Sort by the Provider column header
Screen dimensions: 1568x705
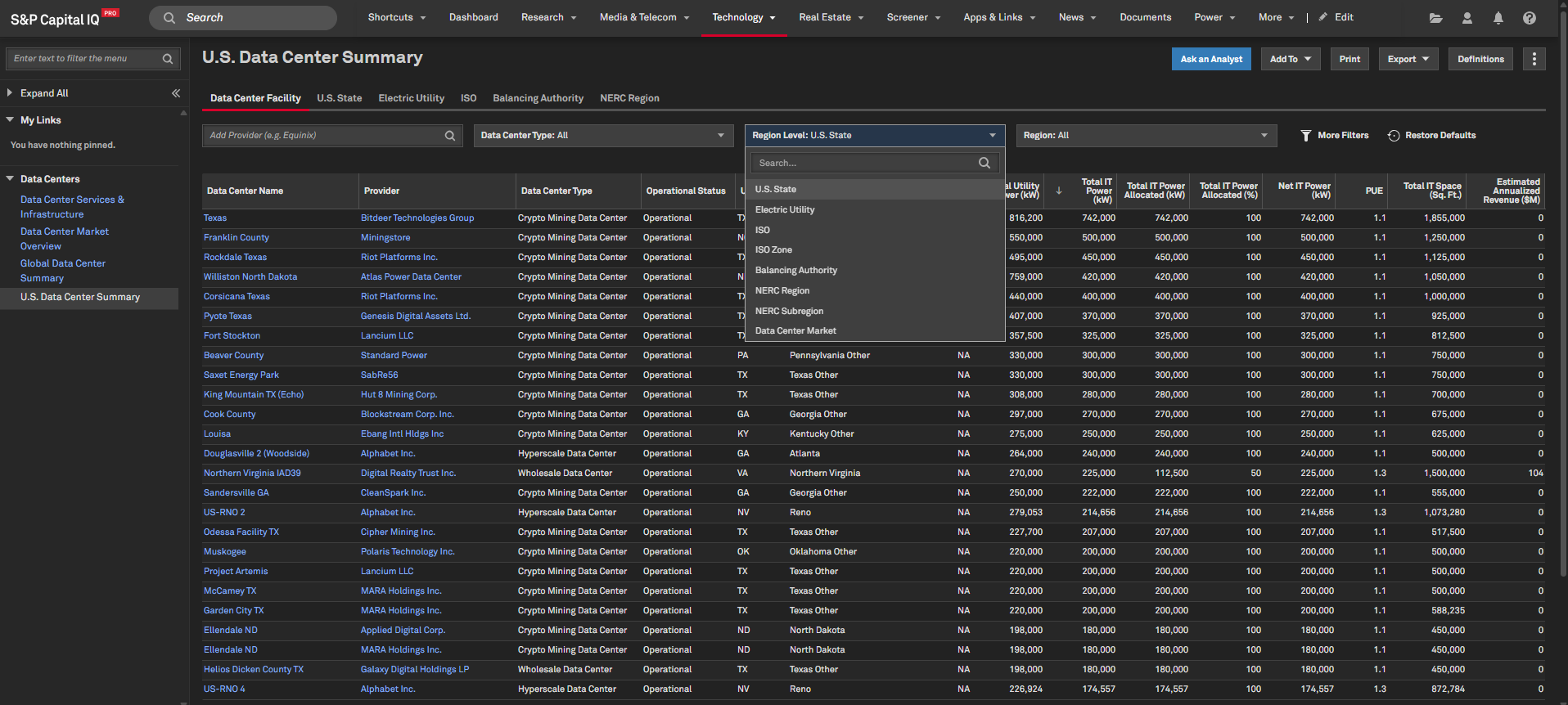[x=382, y=191]
